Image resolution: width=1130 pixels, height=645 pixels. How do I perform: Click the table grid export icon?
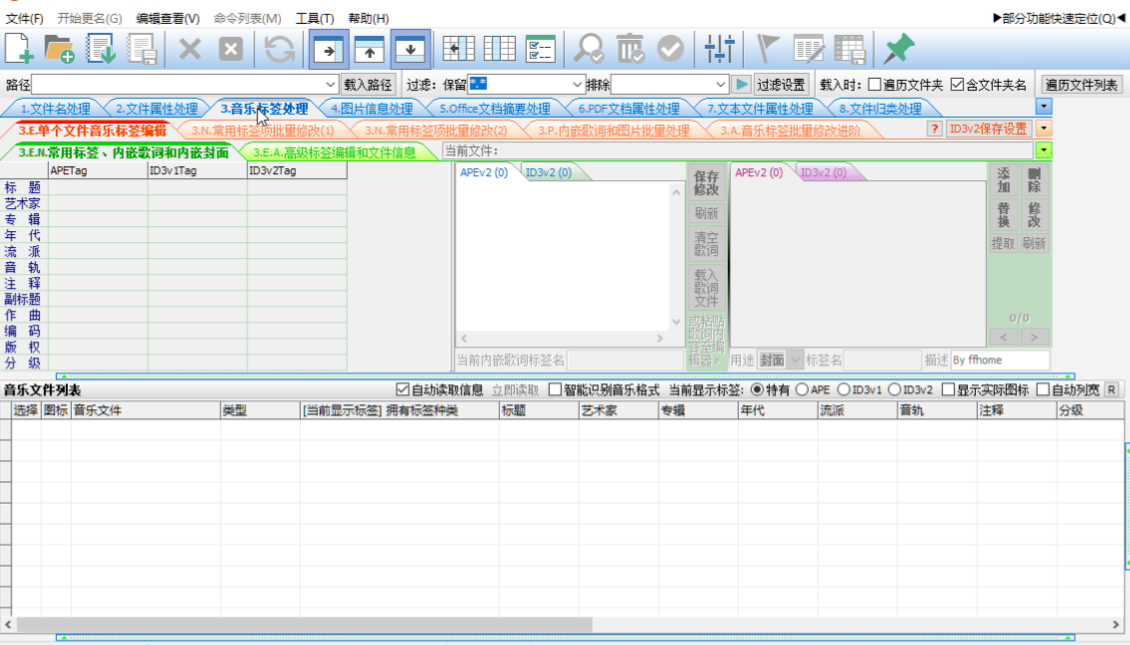[x=850, y=49]
